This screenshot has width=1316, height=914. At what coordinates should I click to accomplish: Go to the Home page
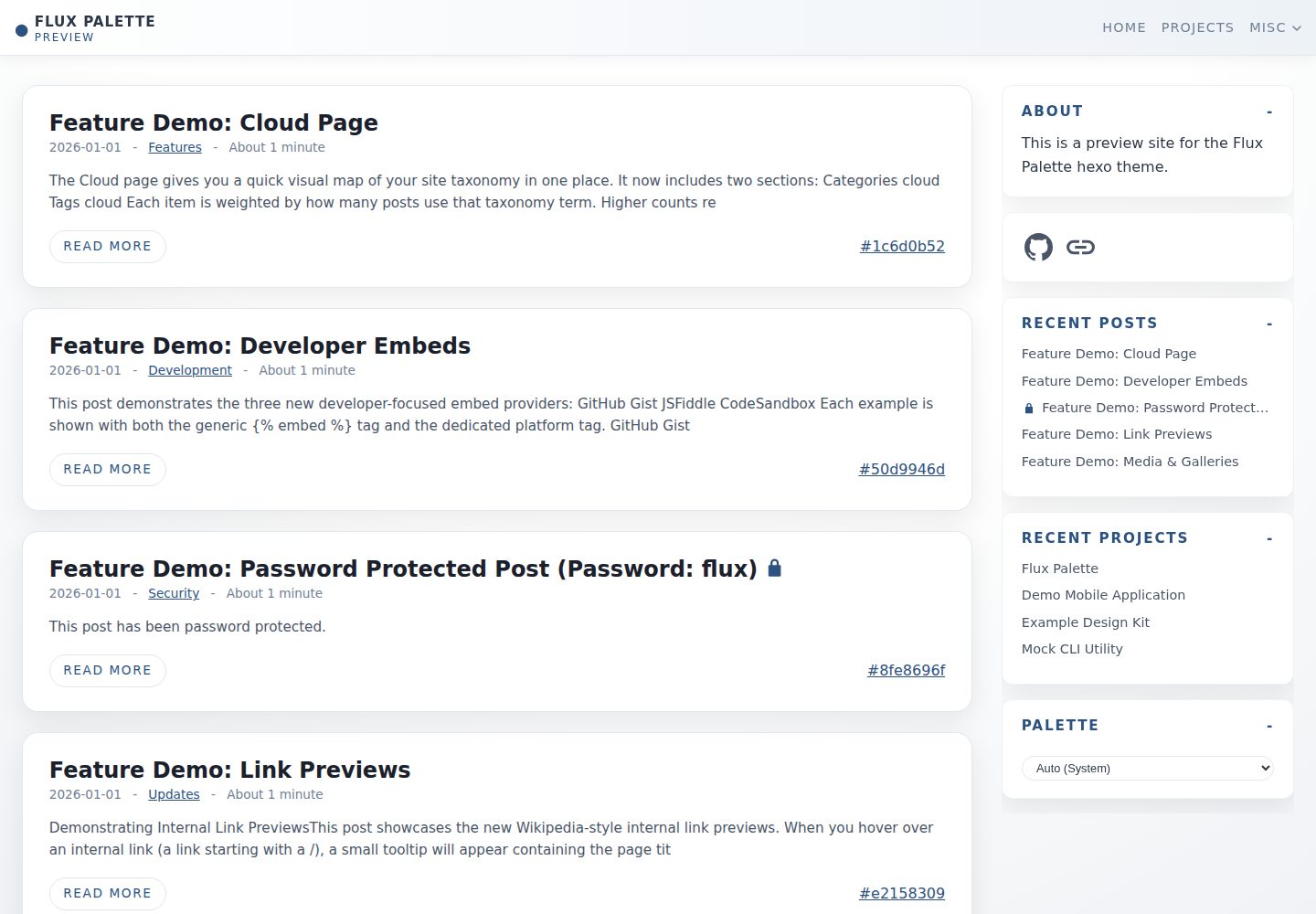[x=1124, y=27]
